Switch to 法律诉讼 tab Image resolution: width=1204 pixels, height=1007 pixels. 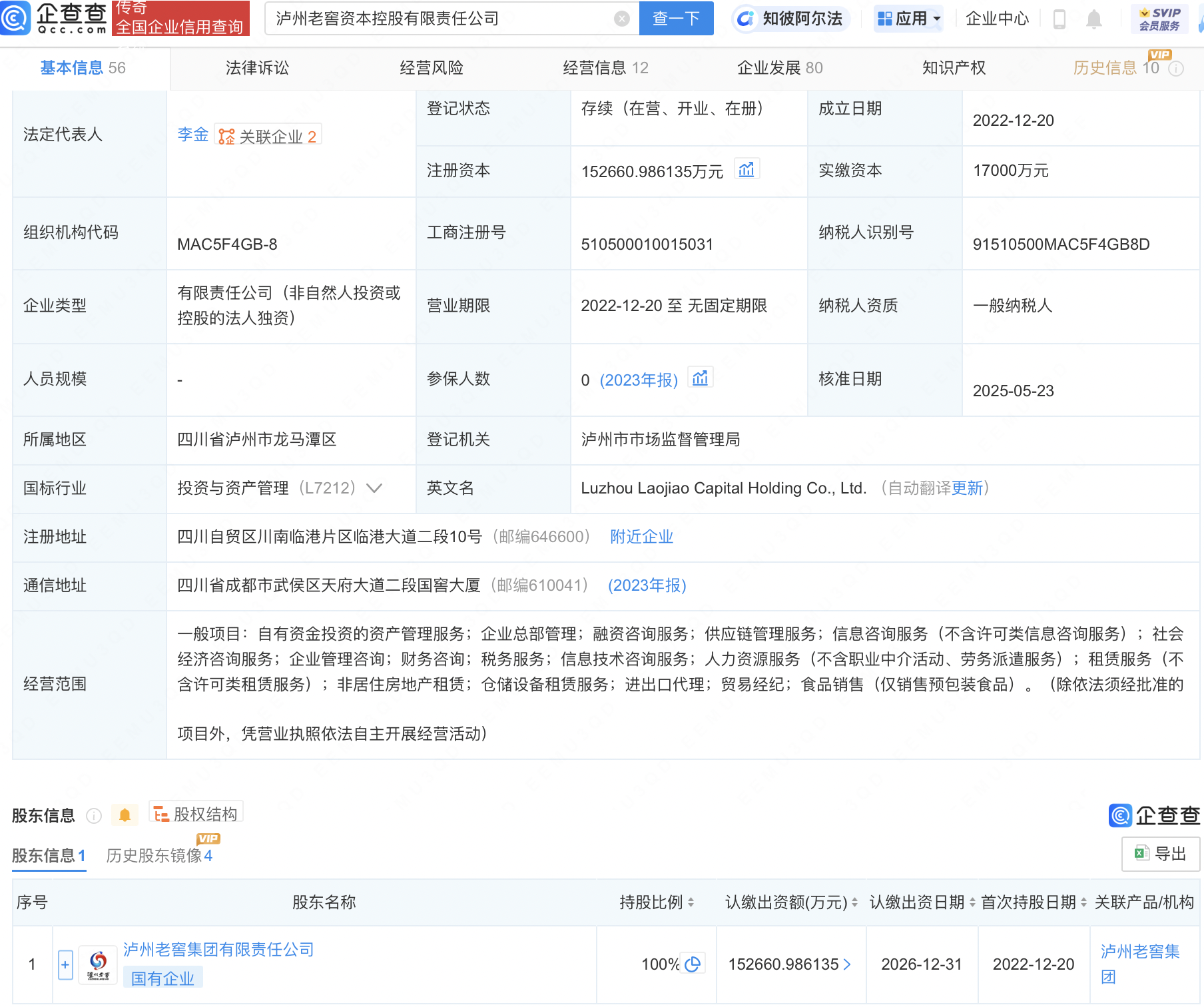tap(257, 68)
